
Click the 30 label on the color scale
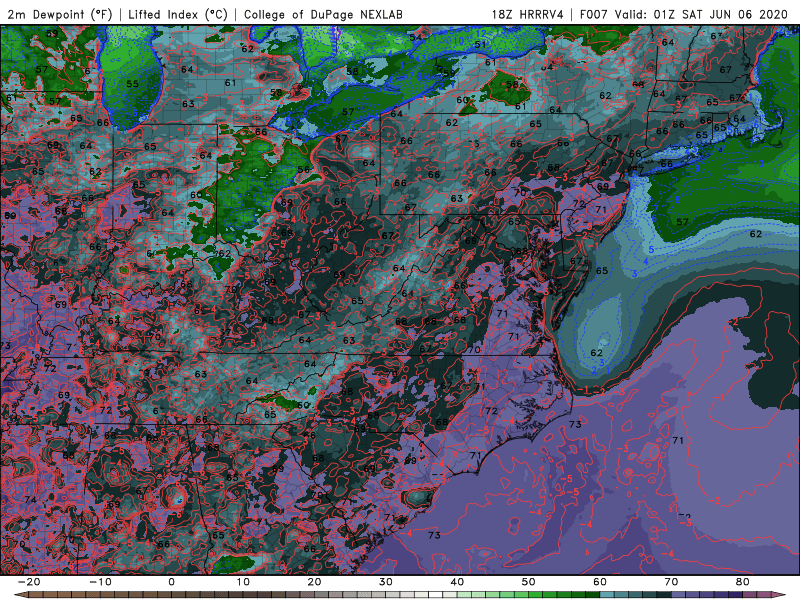coord(386,582)
